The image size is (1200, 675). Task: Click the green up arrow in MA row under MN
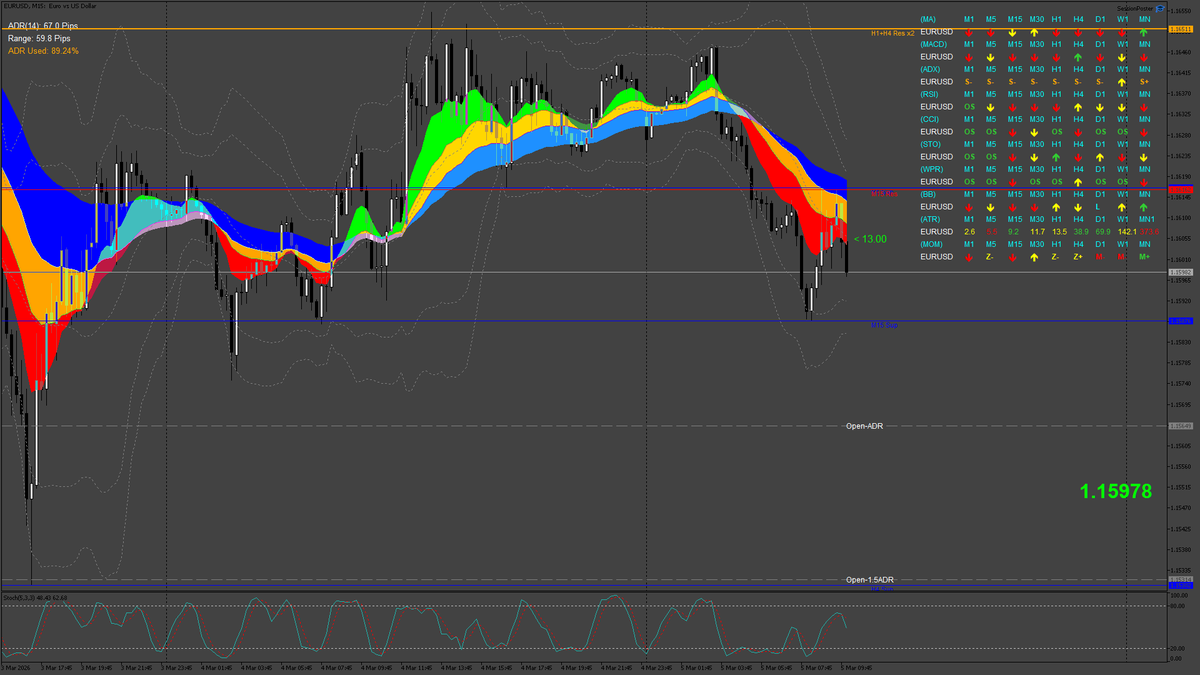tap(1144, 31)
